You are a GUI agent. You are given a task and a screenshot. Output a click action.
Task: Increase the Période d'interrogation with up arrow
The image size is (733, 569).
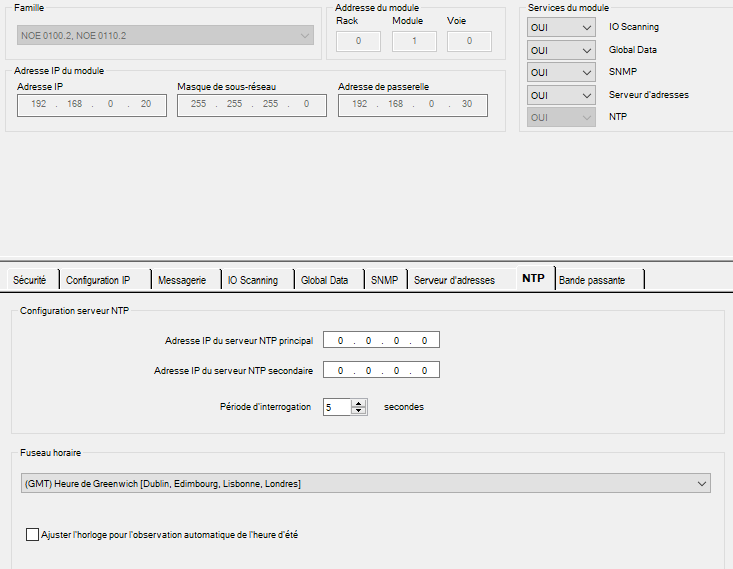tap(360, 403)
